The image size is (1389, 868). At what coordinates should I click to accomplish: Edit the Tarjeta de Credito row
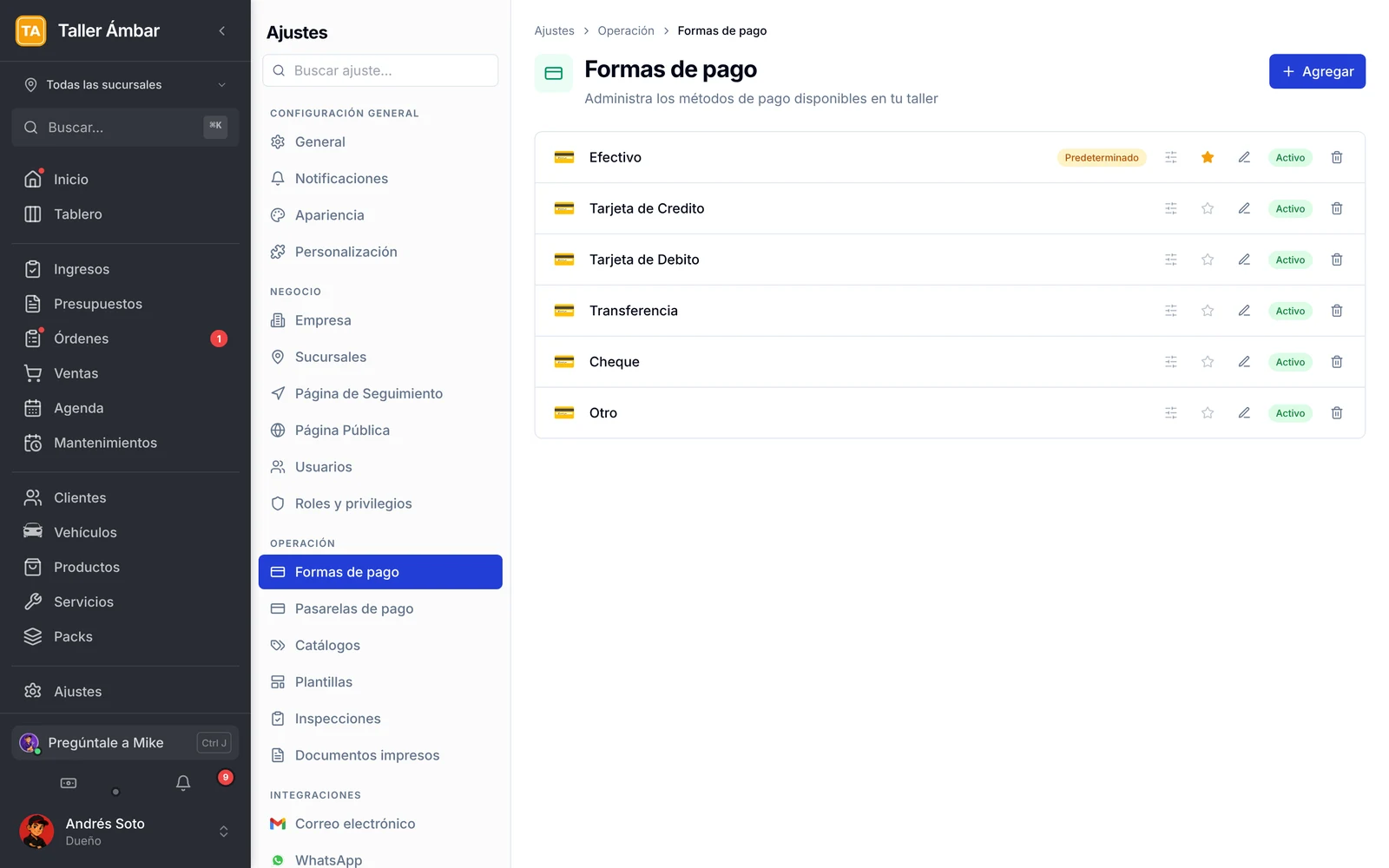(x=1243, y=208)
